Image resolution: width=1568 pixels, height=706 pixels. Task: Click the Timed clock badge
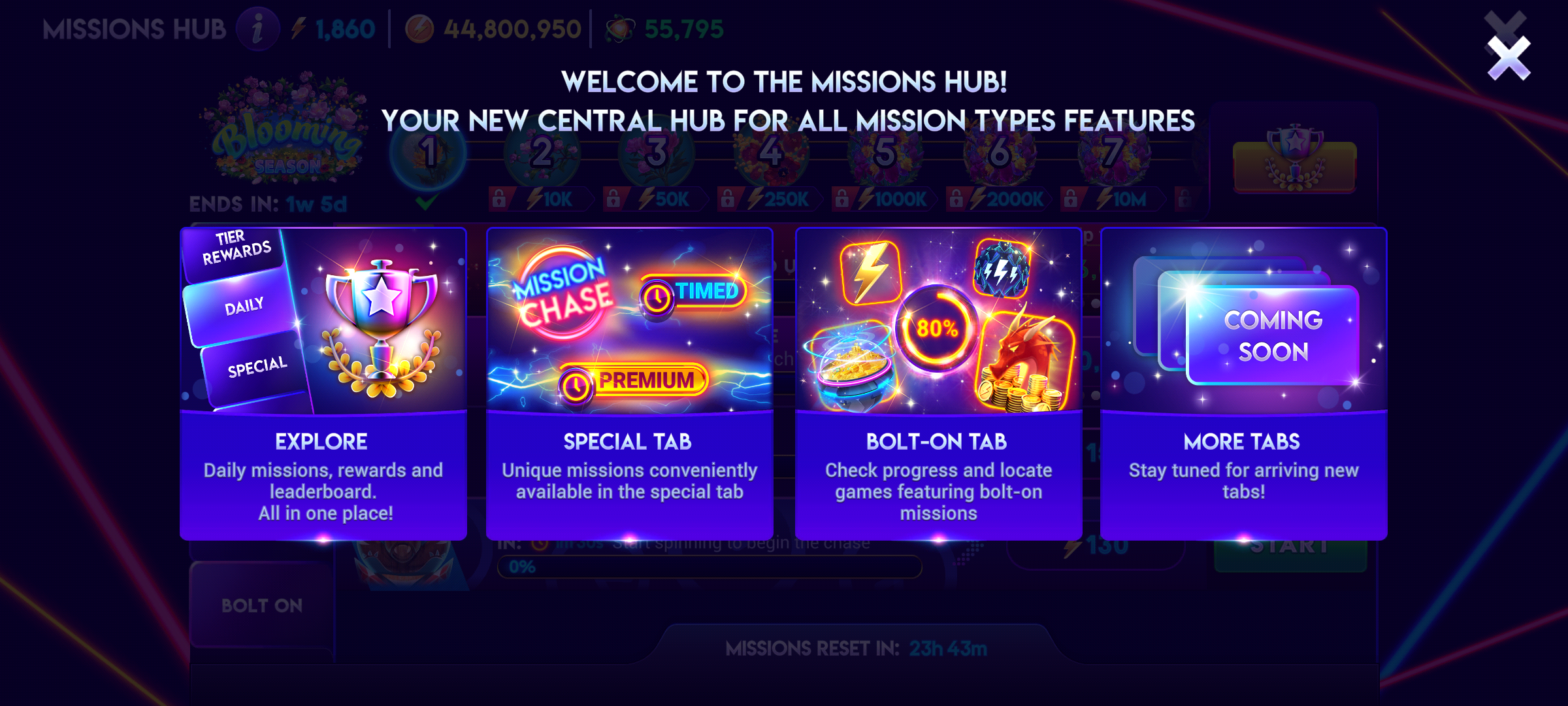693,294
